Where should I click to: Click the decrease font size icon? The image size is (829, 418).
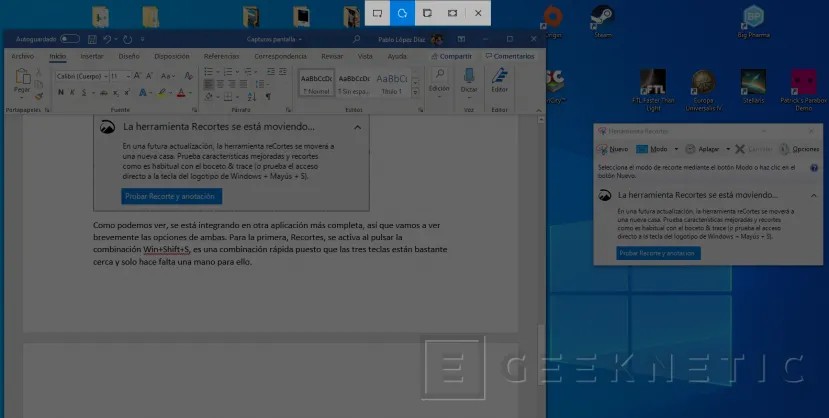(150, 76)
